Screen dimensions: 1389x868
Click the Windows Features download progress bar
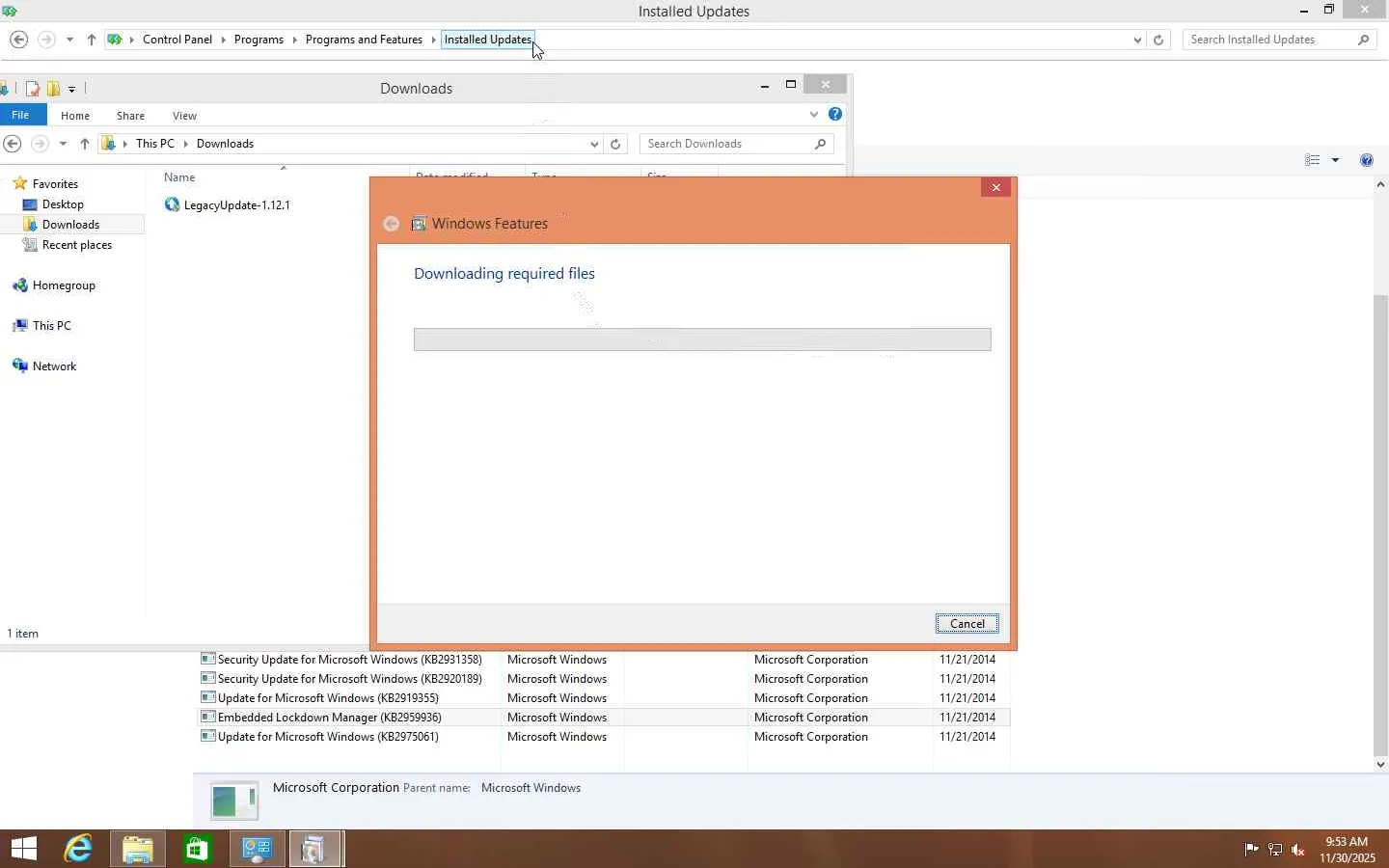click(x=702, y=339)
